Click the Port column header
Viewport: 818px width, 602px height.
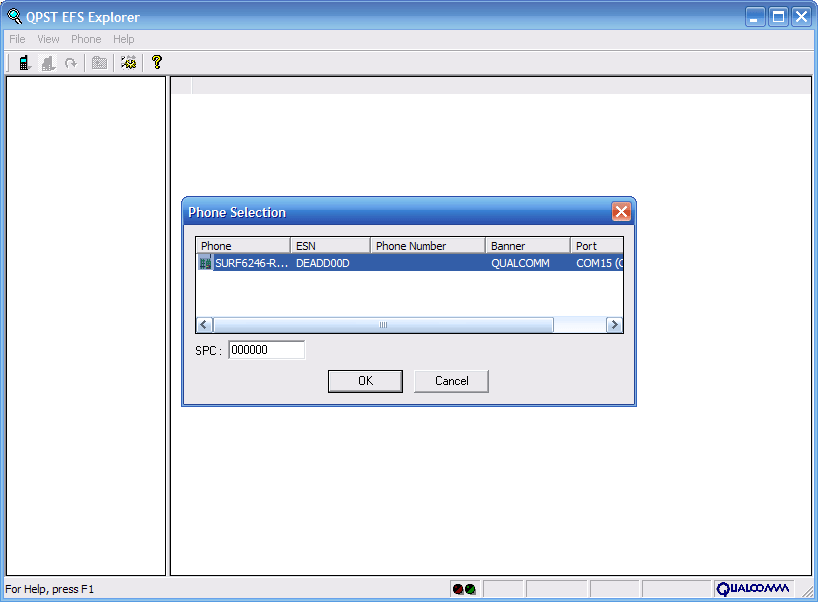click(x=597, y=246)
